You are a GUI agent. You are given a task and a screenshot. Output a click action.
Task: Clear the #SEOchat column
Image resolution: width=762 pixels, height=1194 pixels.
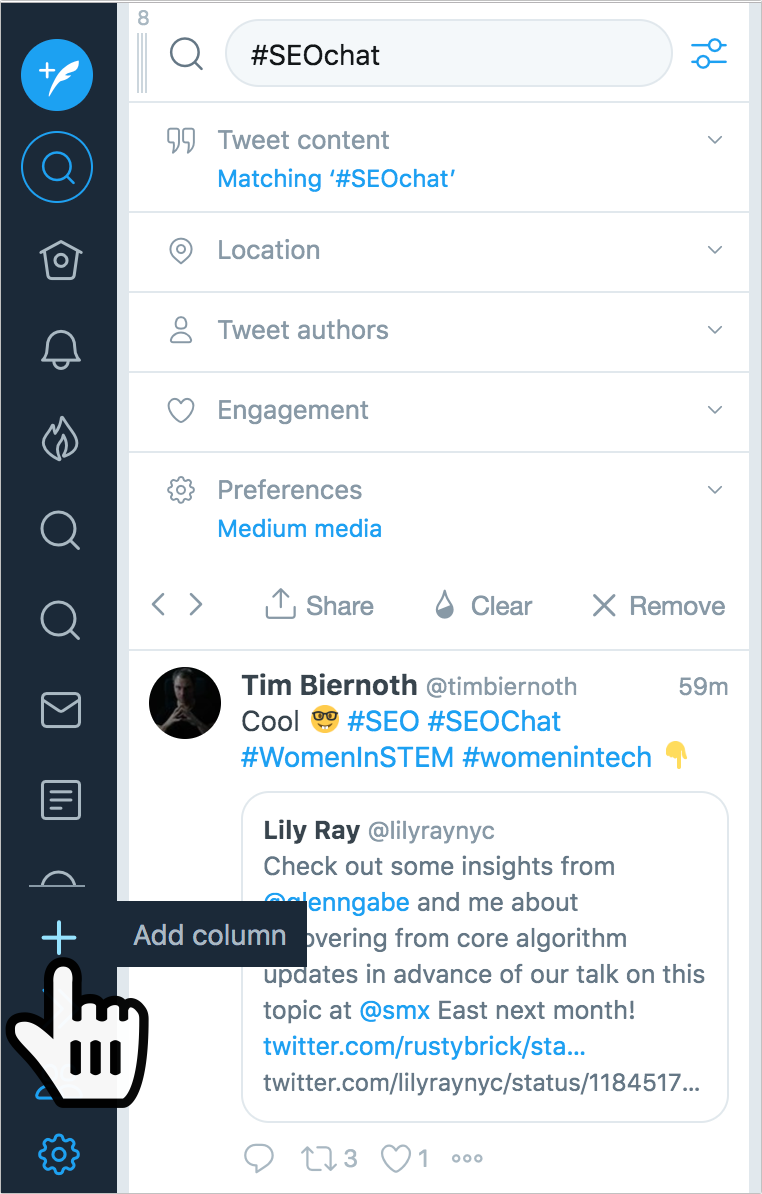coord(482,605)
